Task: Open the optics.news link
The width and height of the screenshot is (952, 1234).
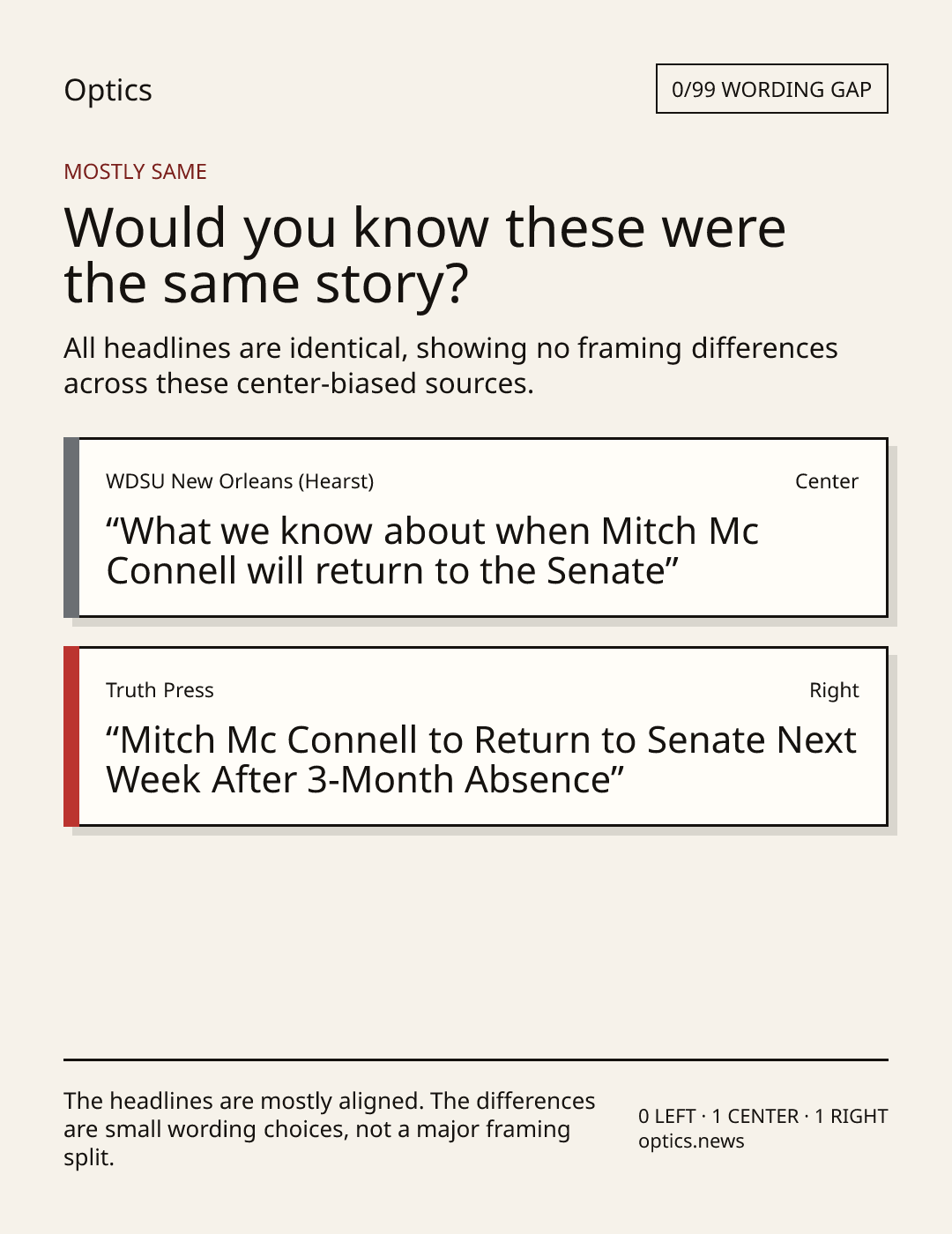Action: click(x=691, y=1141)
